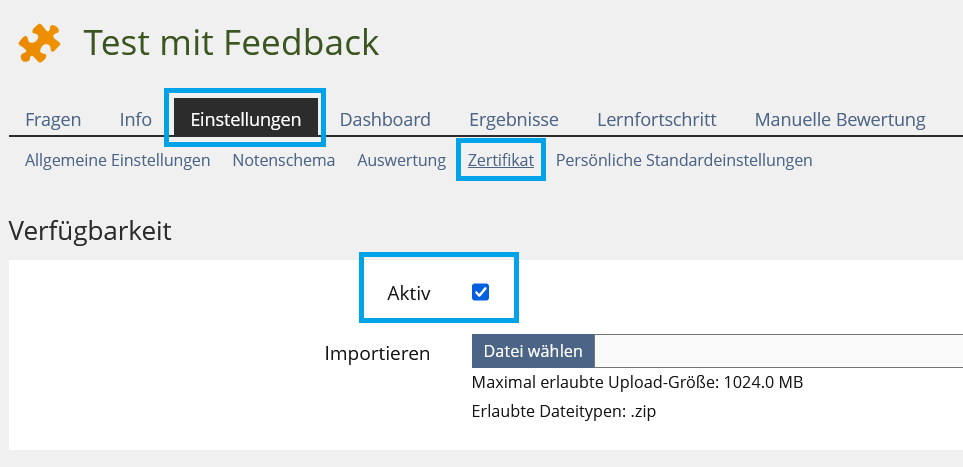Click the 'Test mit Feedback' title
This screenshot has height=467, width=963.
(x=231, y=42)
